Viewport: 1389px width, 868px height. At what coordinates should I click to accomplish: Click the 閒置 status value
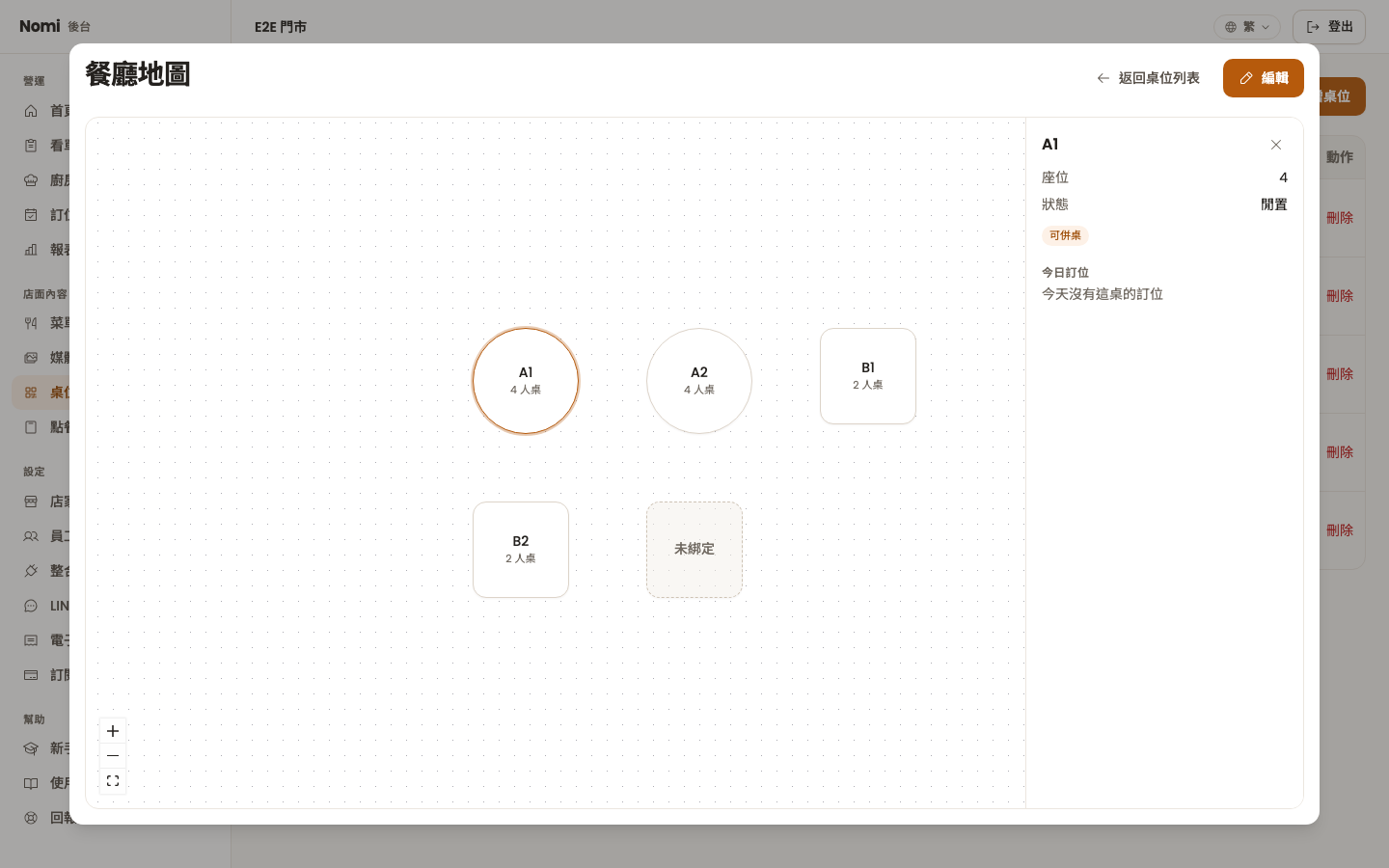point(1274,204)
